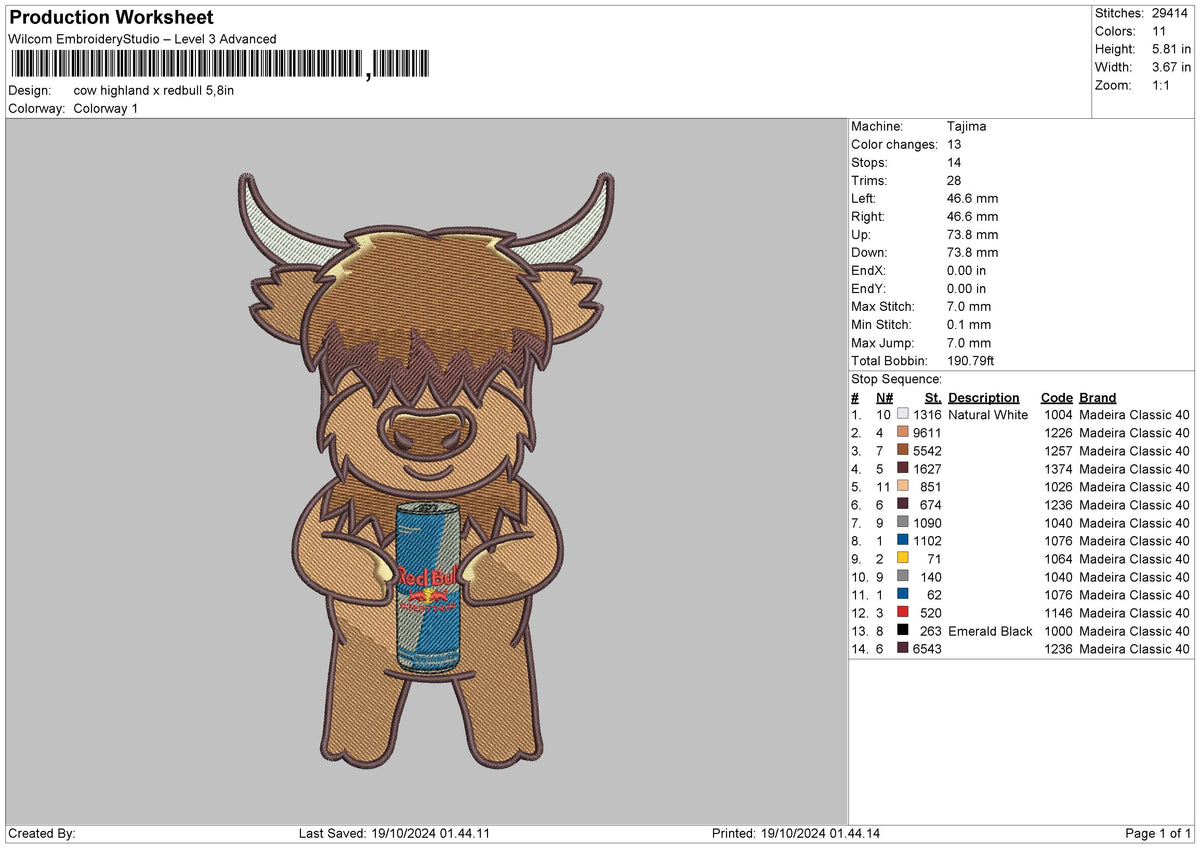1200x848 pixels.
Task: Click the 'Down:' label
Action: (x=869, y=253)
